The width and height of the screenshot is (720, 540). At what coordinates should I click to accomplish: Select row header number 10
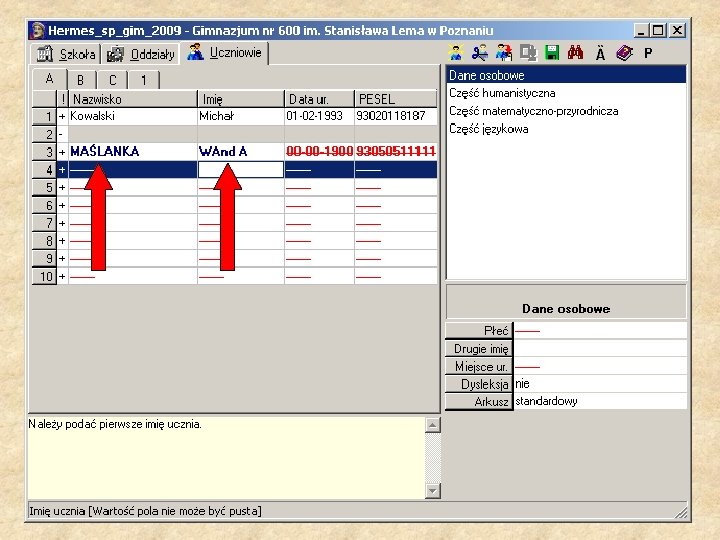coord(45,276)
